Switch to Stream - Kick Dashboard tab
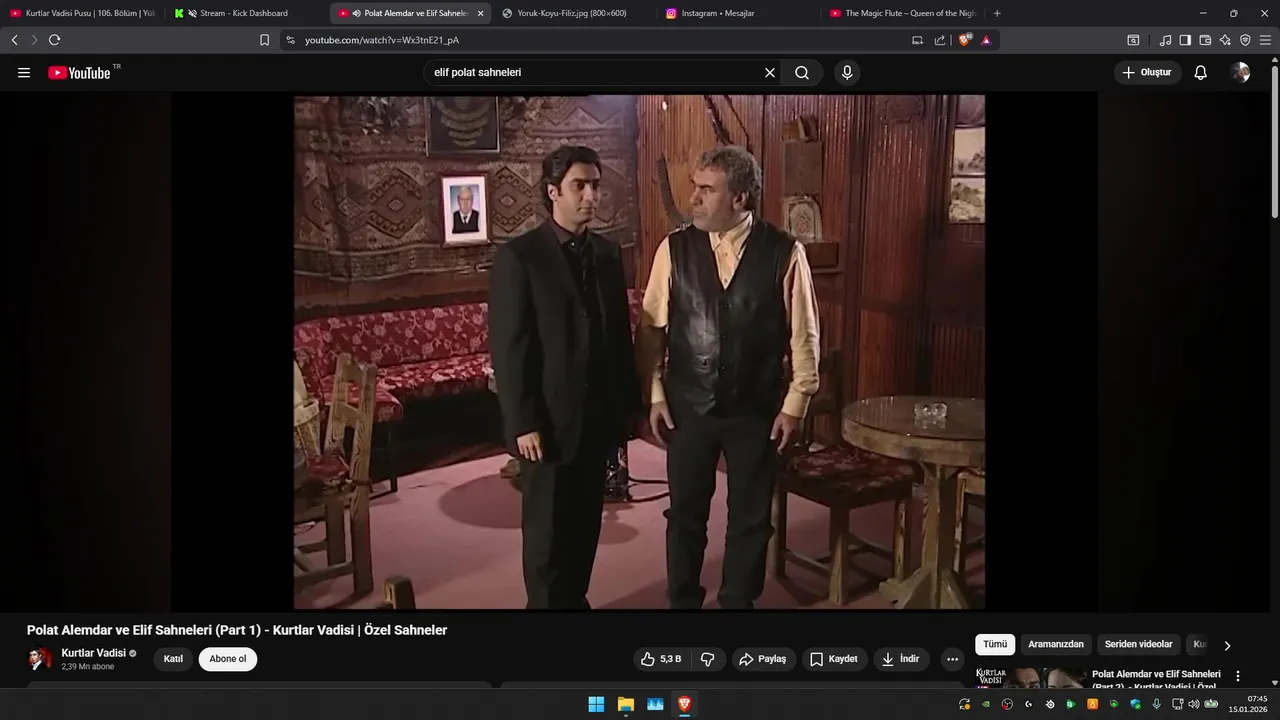This screenshot has height=720, width=1280. pyautogui.click(x=246, y=13)
